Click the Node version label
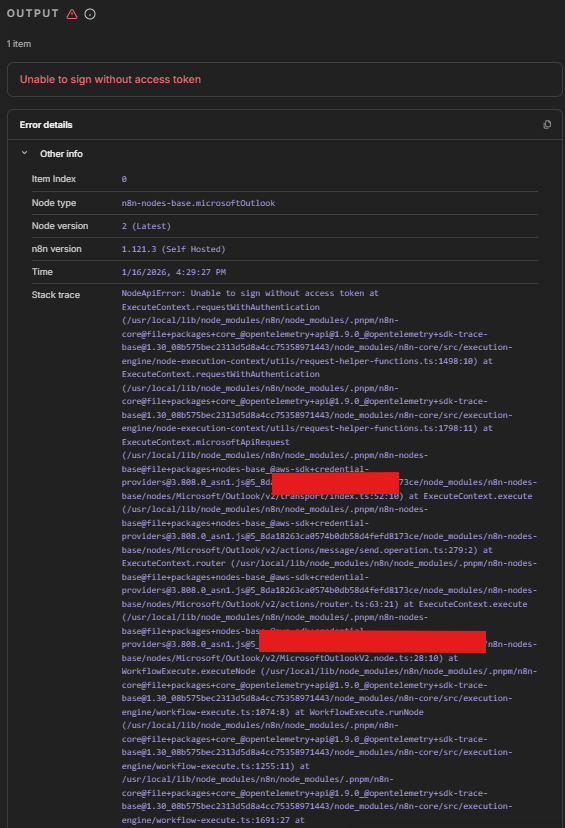Screen dimensions: 565x828 (x=60, y=226)
